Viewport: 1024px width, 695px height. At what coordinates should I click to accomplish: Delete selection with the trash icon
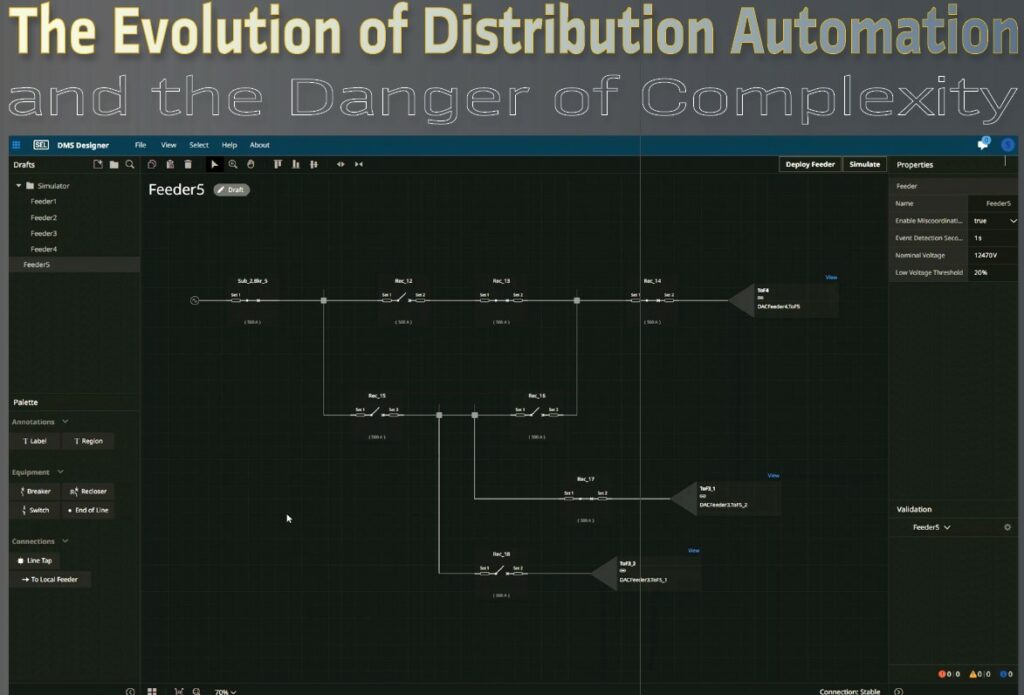click(188, 165)
